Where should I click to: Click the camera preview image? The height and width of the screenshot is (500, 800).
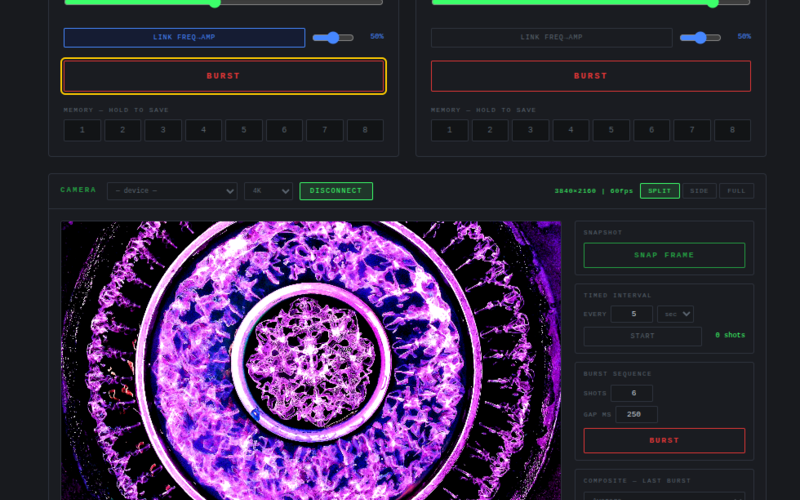pos(311,361)
